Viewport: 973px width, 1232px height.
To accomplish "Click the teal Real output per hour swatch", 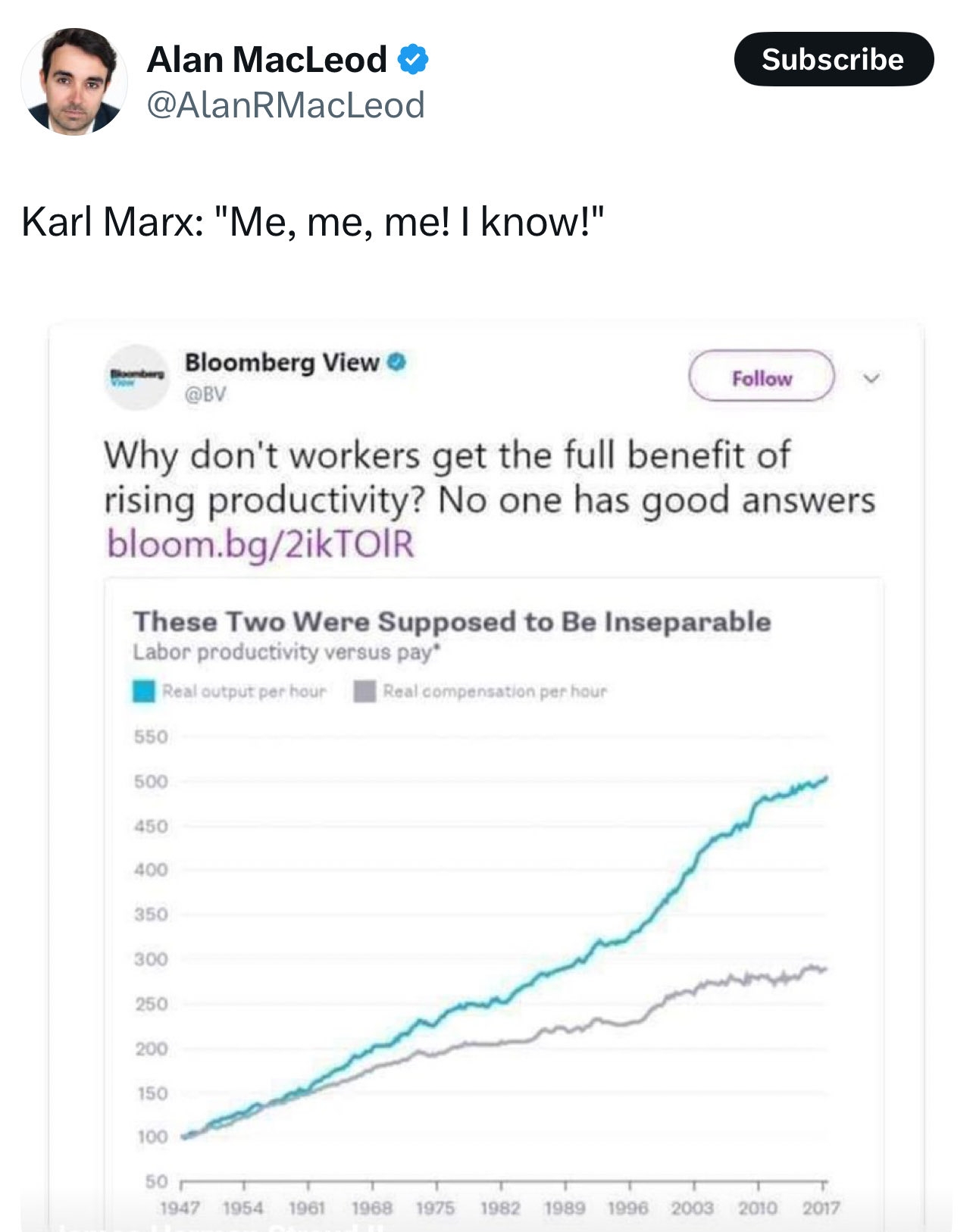I will pos(144,691).
